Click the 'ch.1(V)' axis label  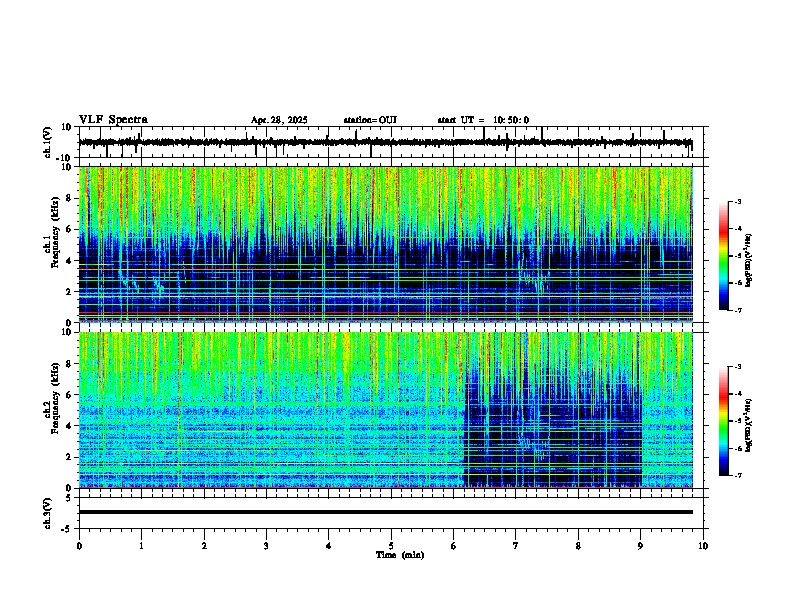pos(48,142)
